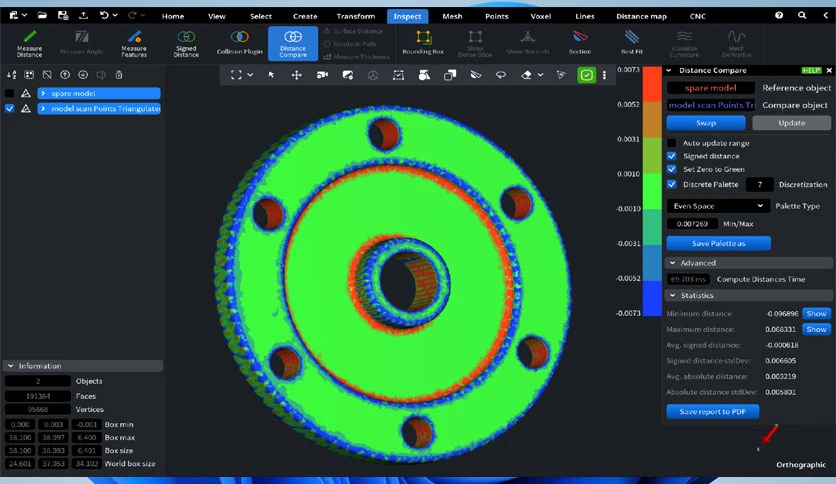Click the Update button
This screenshot has height=484, width=836.
[792, 123]
